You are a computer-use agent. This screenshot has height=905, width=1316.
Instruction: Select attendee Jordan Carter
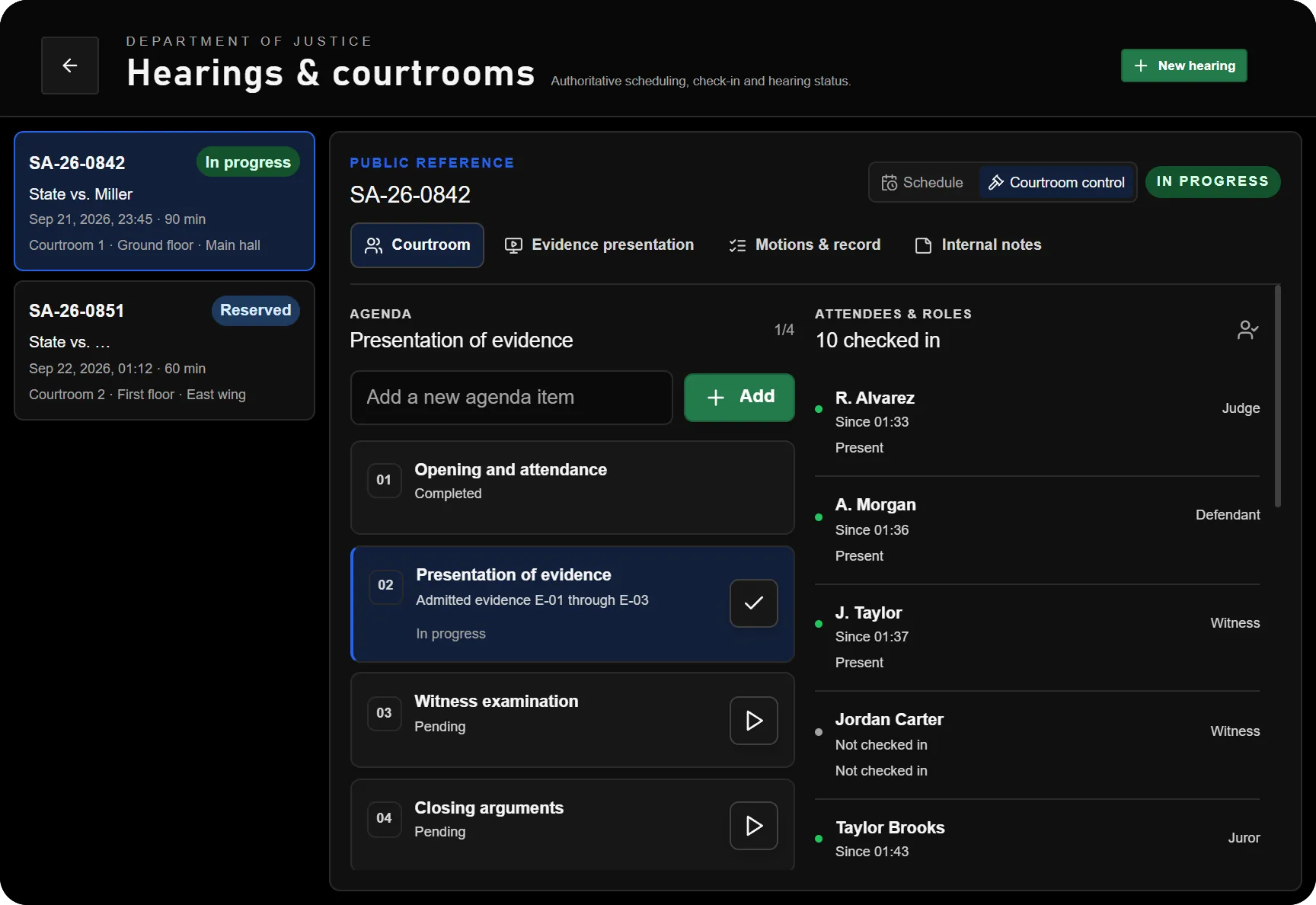click(1037, 745)
